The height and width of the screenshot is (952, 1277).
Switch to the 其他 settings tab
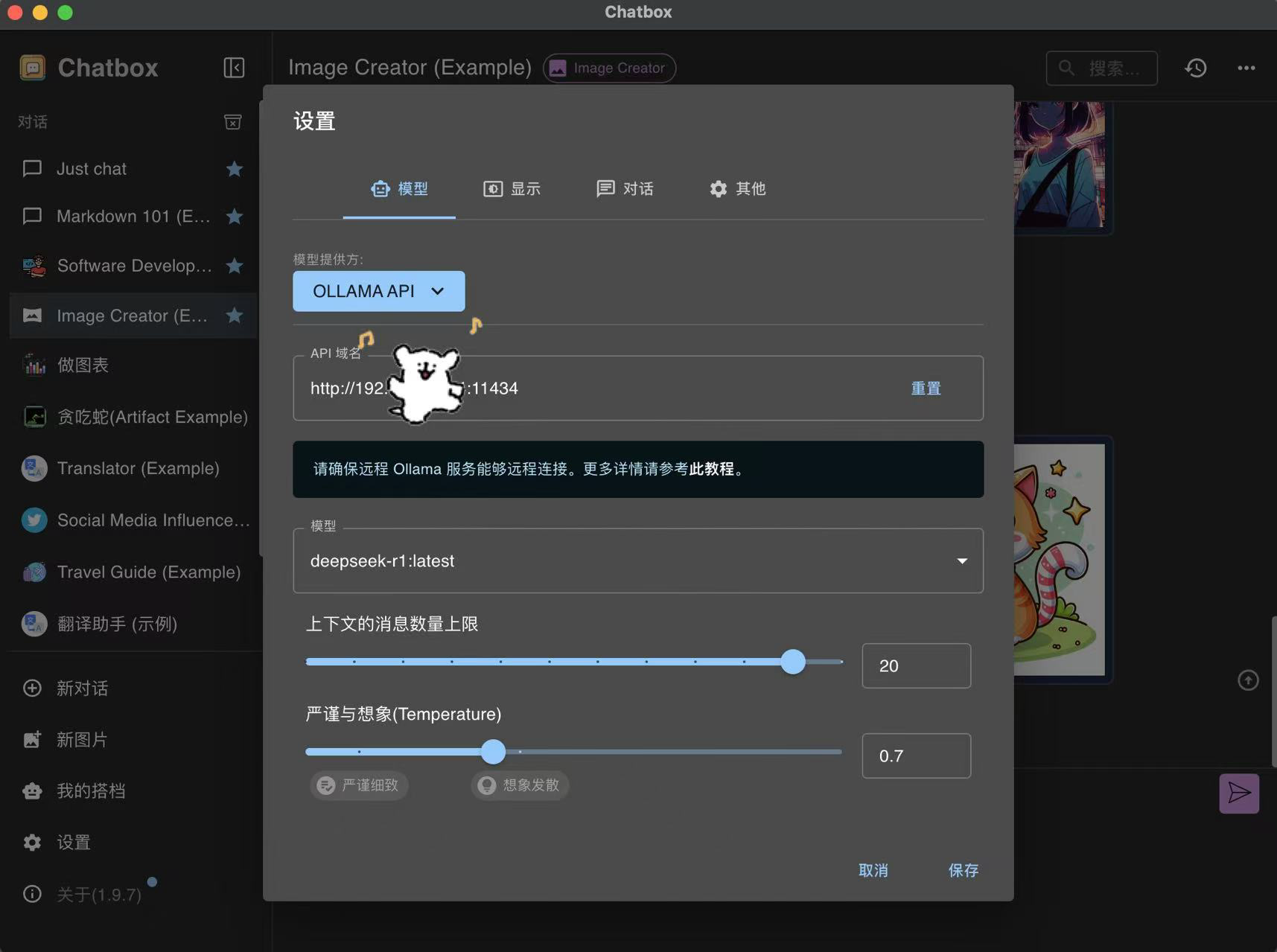[x=737, y=189]
